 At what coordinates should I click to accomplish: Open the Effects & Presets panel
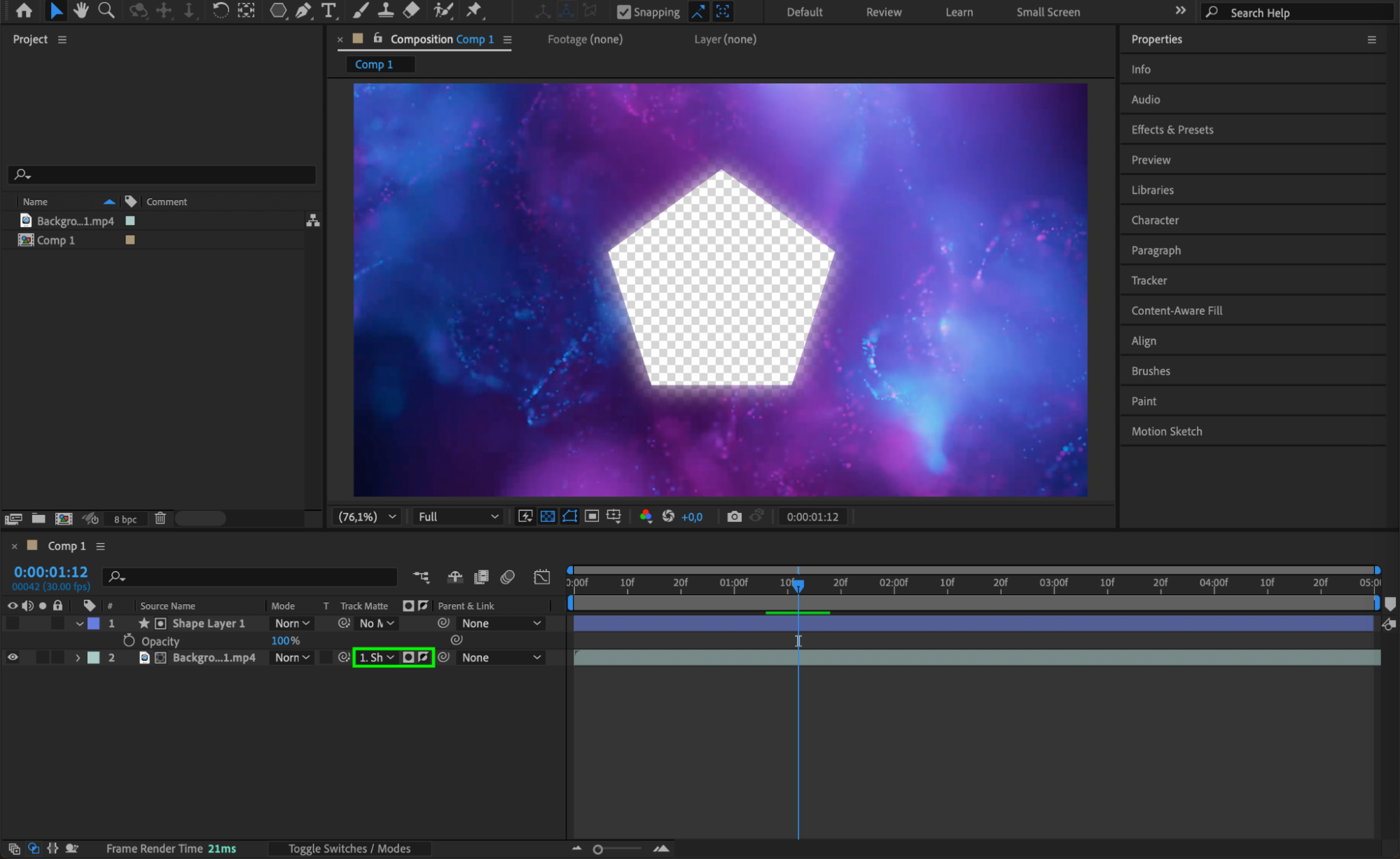[x=1172, y=130]
